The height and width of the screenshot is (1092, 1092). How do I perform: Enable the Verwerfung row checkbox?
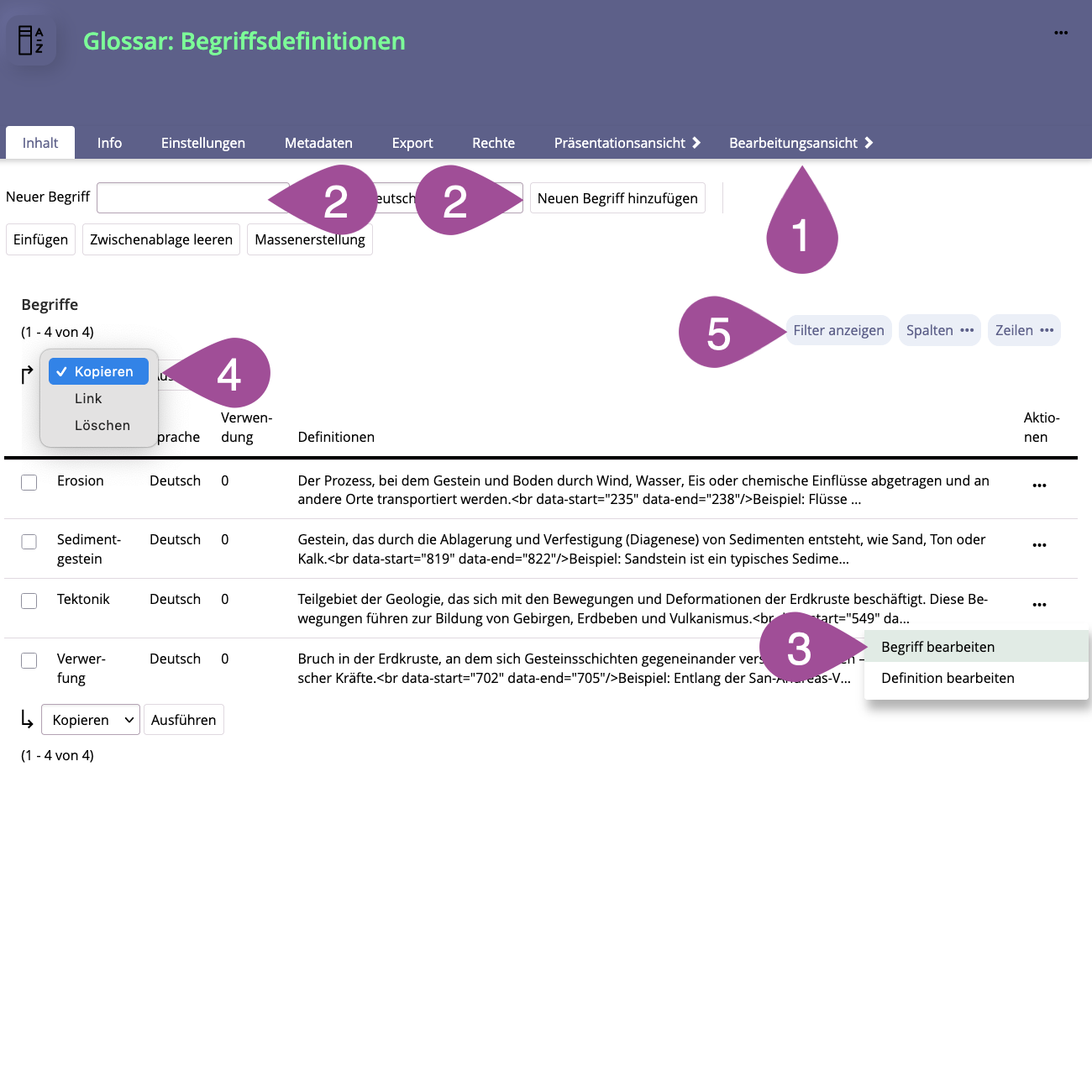coord(29,660)
